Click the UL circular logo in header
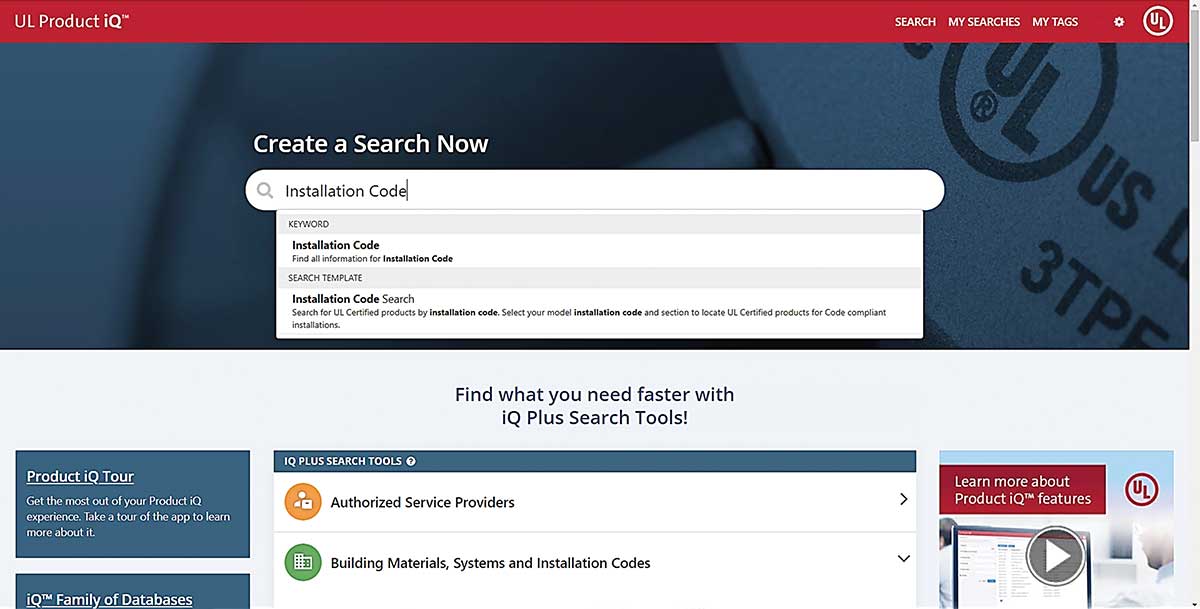The image size is (1200, 609). tap(1158, 22)
